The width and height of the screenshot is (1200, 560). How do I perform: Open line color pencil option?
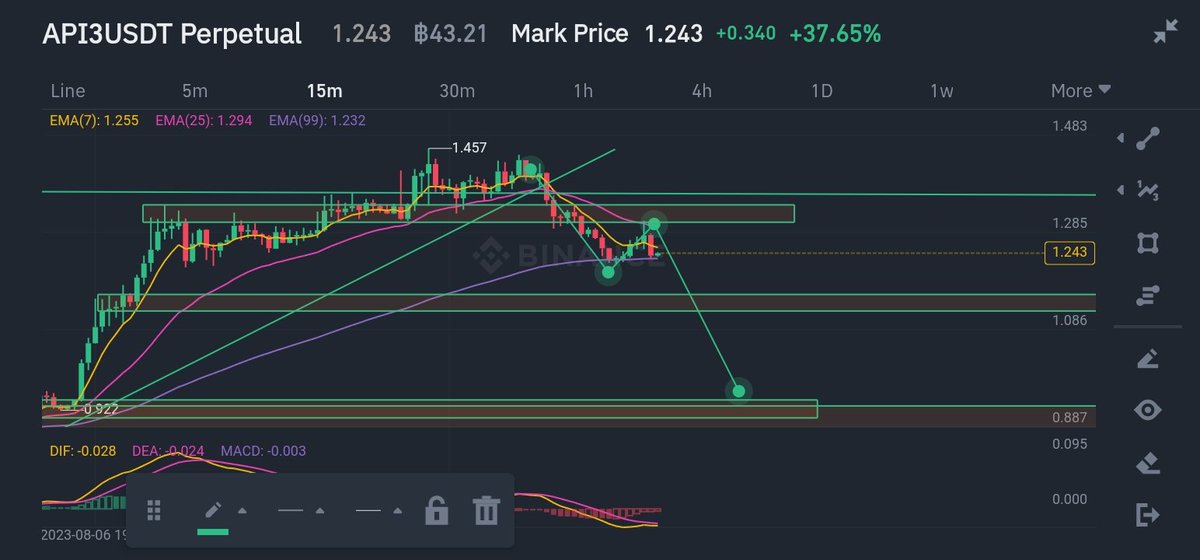point(213,511)
